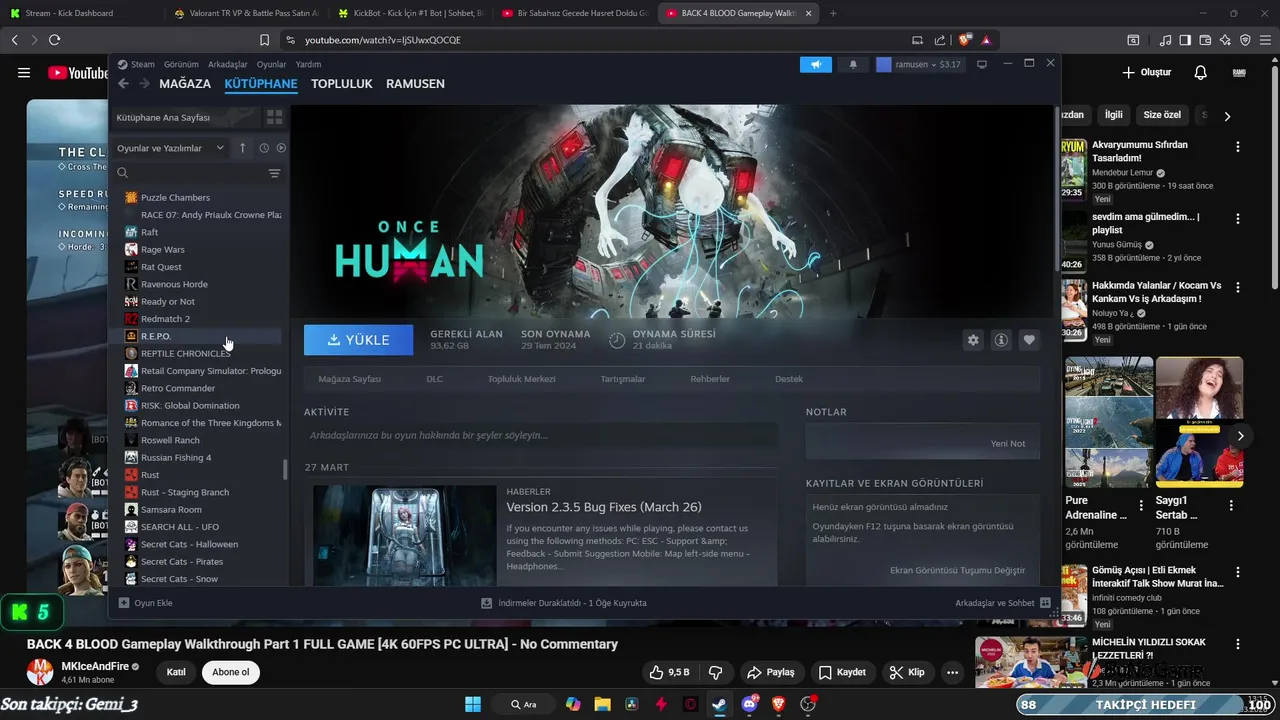Open Görünüm menu in Steam
The image size is (1280, 720).
click(x=181, y=64)
